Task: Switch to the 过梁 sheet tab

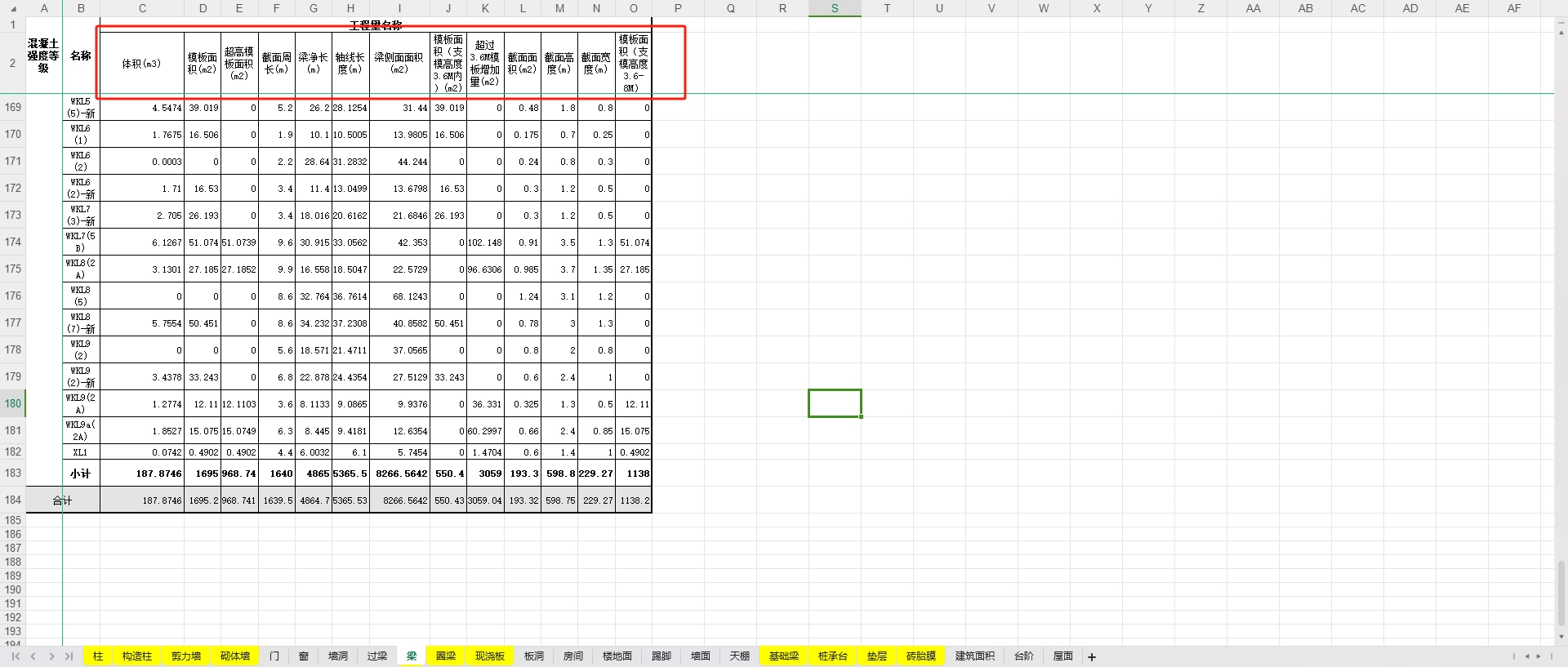Action: (377, 656)
